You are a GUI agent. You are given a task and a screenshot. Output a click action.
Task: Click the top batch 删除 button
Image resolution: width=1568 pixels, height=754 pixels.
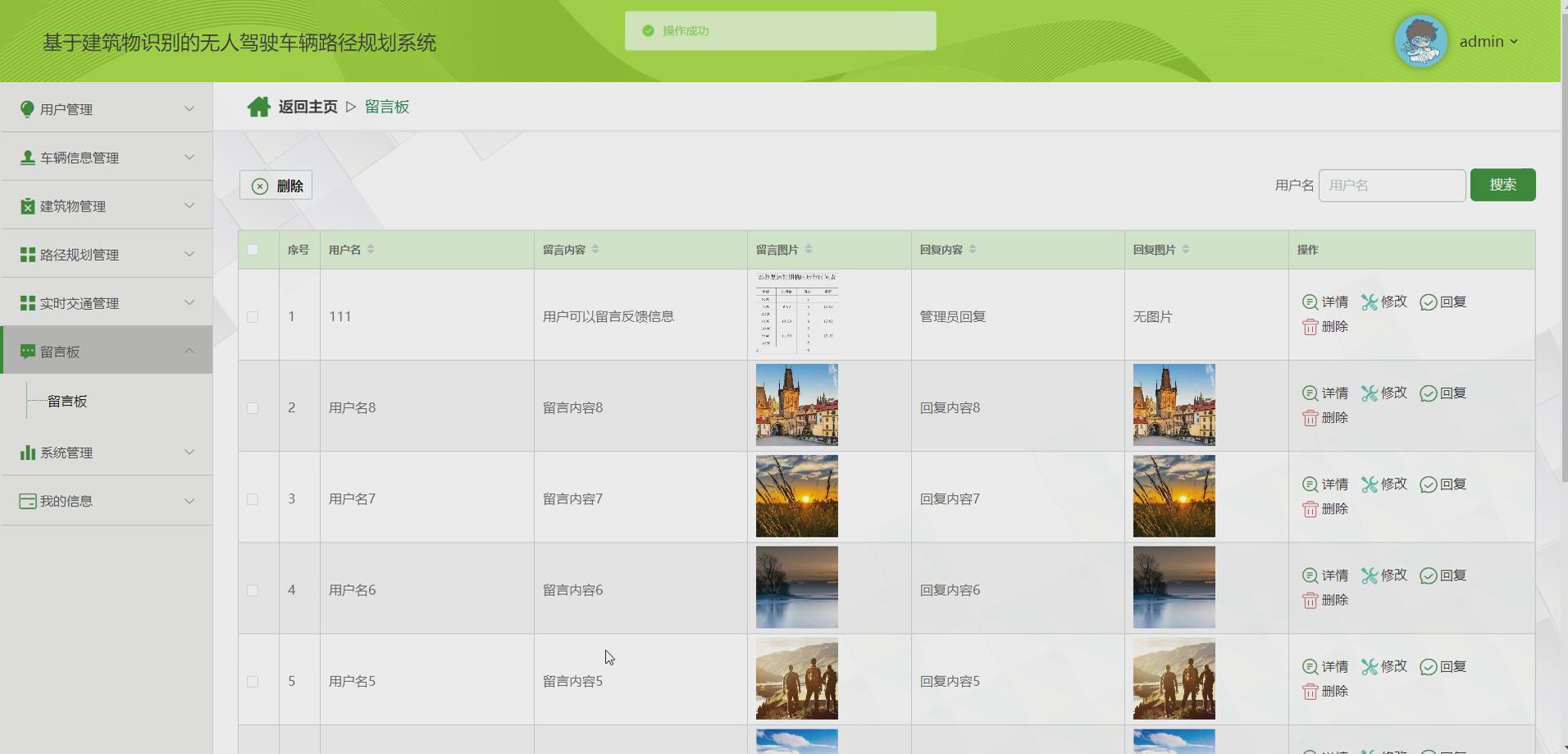click(276, 185)
